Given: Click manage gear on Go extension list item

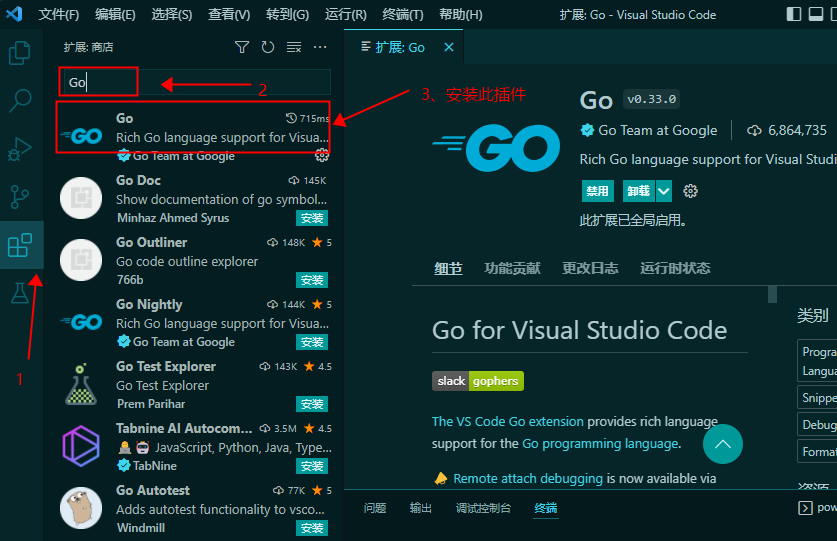Looking at the screenshot, I should point(322,155).
